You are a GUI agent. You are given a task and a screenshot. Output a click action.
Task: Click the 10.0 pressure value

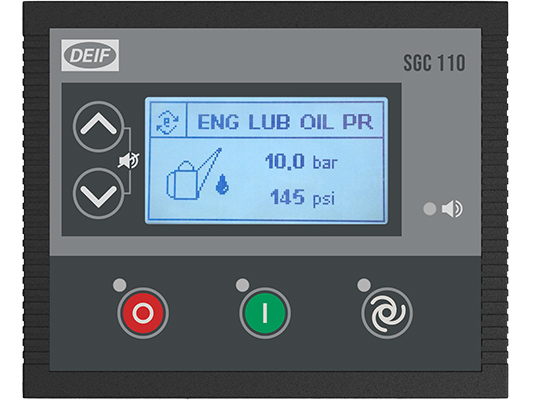285,161
